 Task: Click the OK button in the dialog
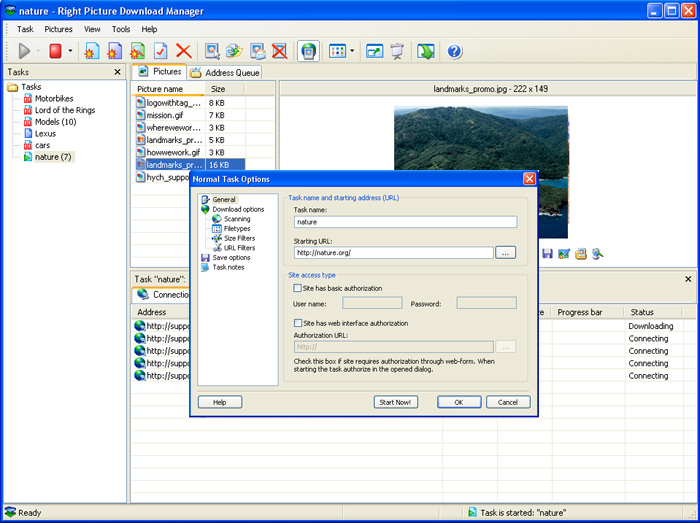pos(458,402)
